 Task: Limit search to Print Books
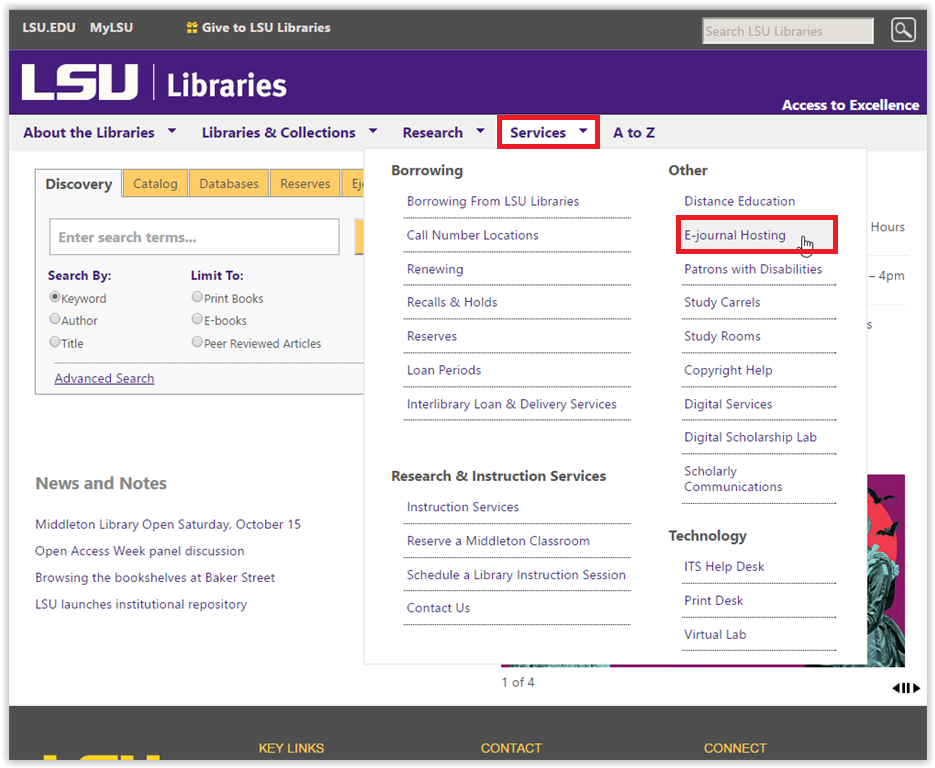coord(197,297)
